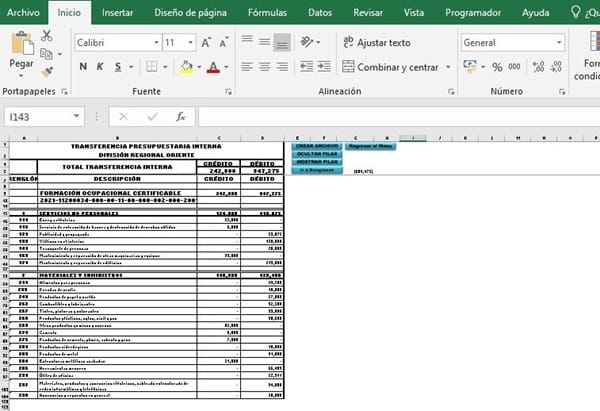This screenshot has width=600, height=411.
Task: Click the Format Painter brush icon
Action: [x=47, y=72]
